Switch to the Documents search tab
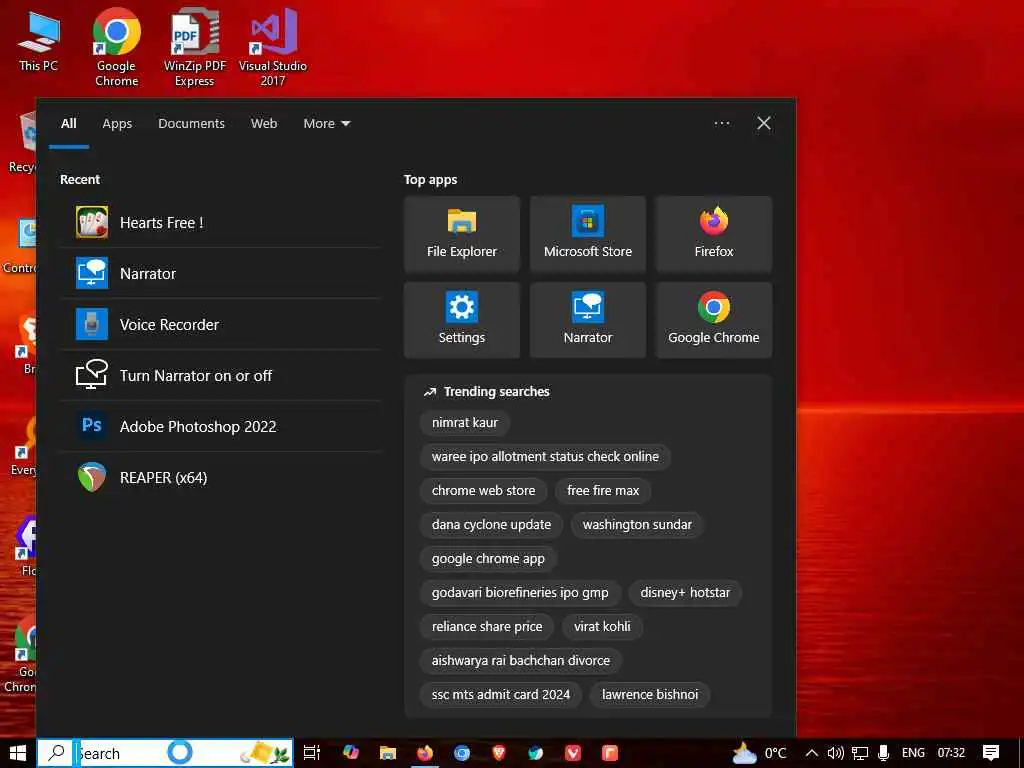This screenshot has height=768, width=1024. coord(191,123)
